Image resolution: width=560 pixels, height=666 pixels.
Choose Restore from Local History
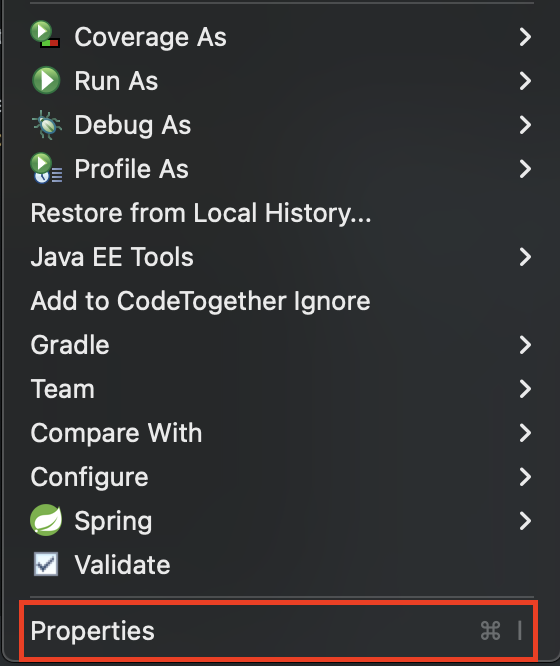201,213
